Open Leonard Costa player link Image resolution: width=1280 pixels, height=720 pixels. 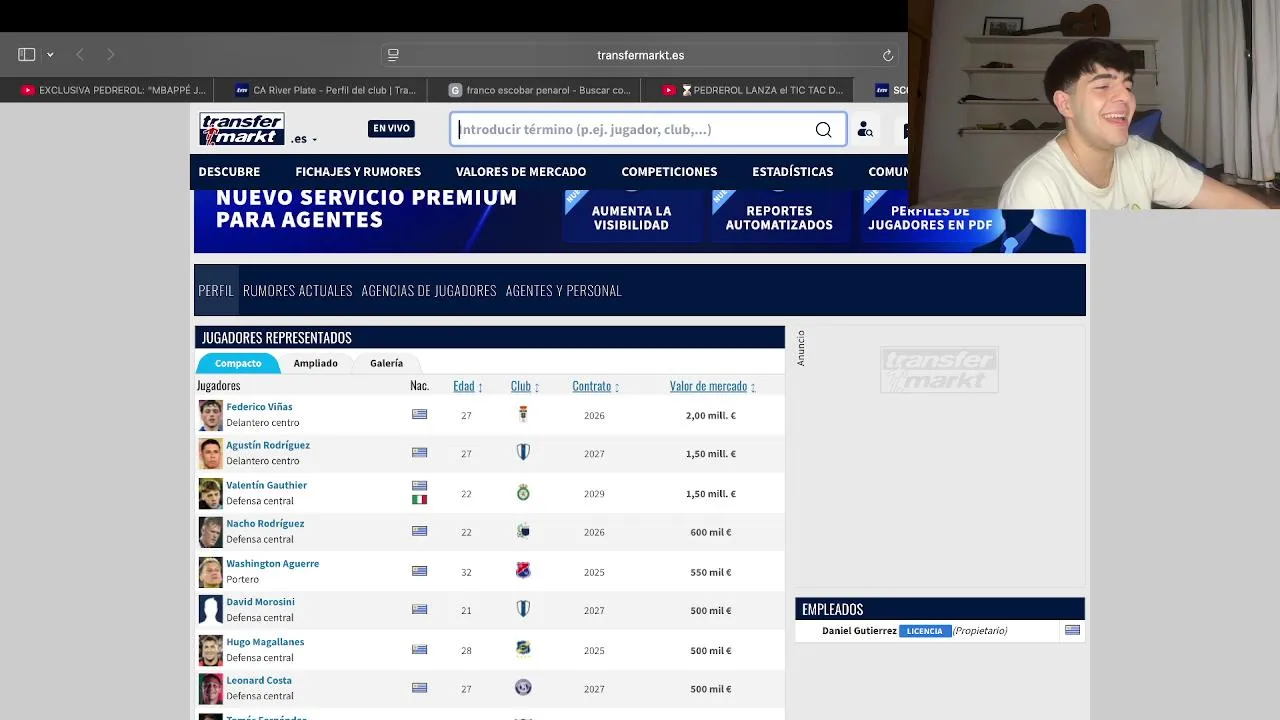259,680
